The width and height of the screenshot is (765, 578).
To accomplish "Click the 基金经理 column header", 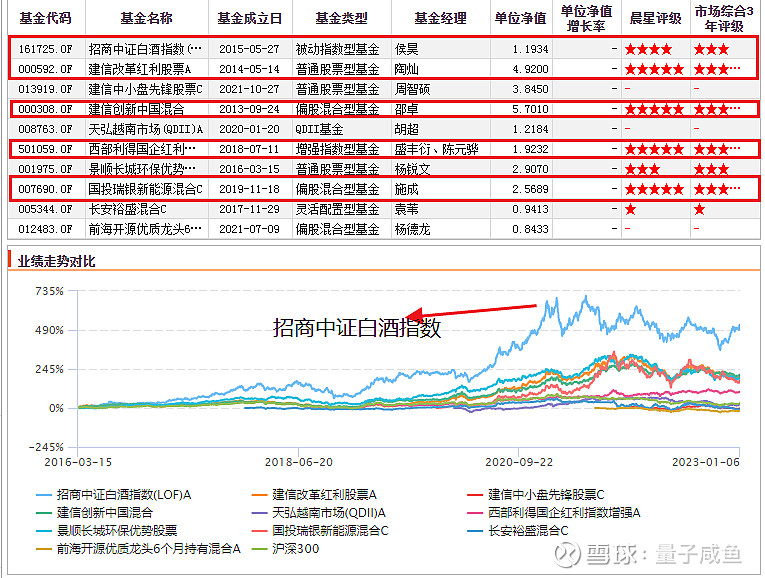I will tap(441, 19).
